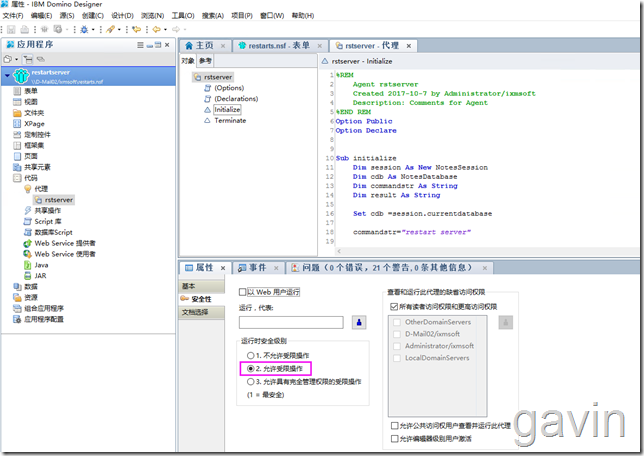Open the 工具(O) menu
This screenshot has height=456, width=644.
[x=183, y=16]
